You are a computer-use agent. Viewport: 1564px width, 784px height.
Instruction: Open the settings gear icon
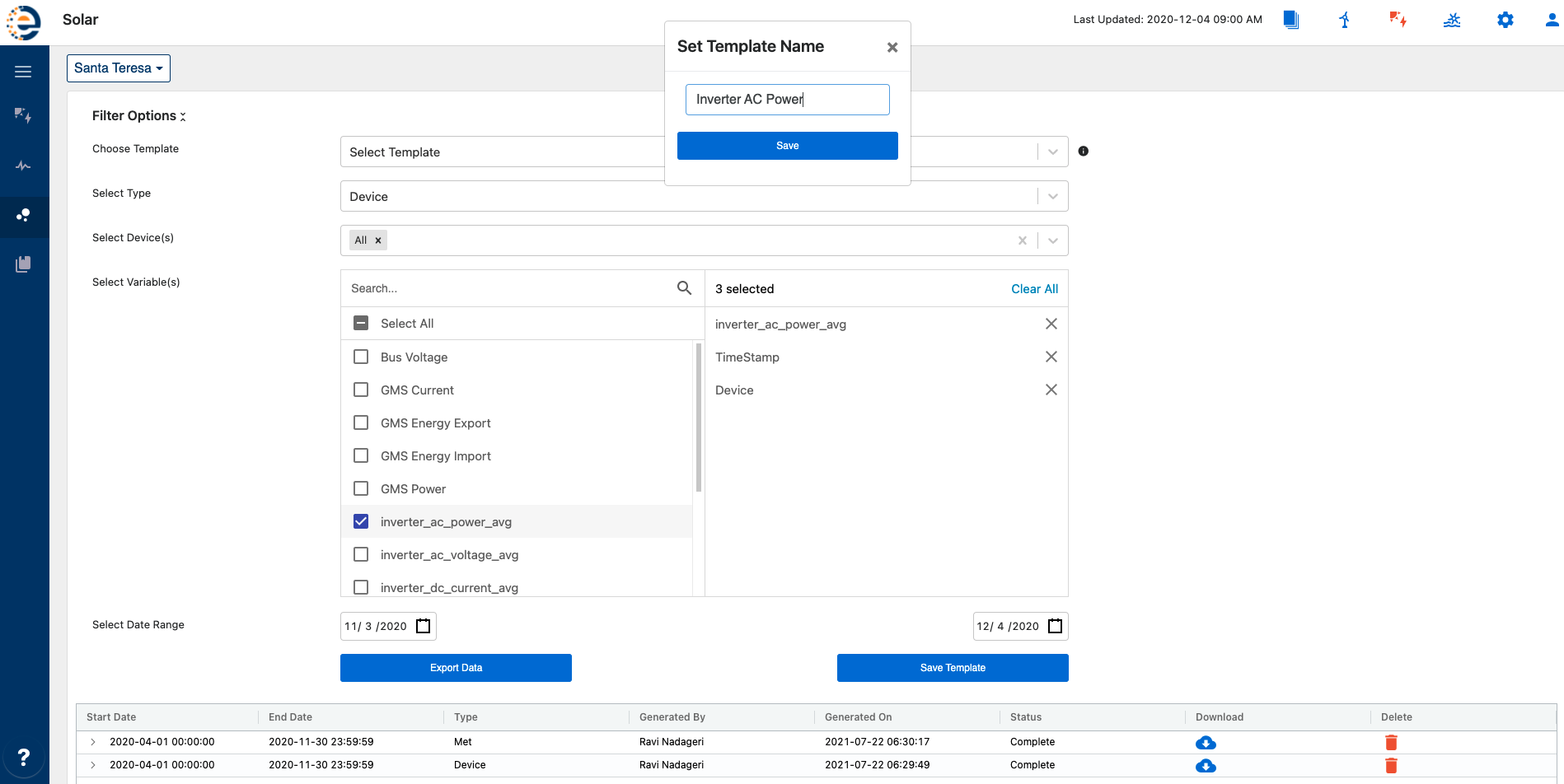pyautogui.click(x=1505, y=20)
